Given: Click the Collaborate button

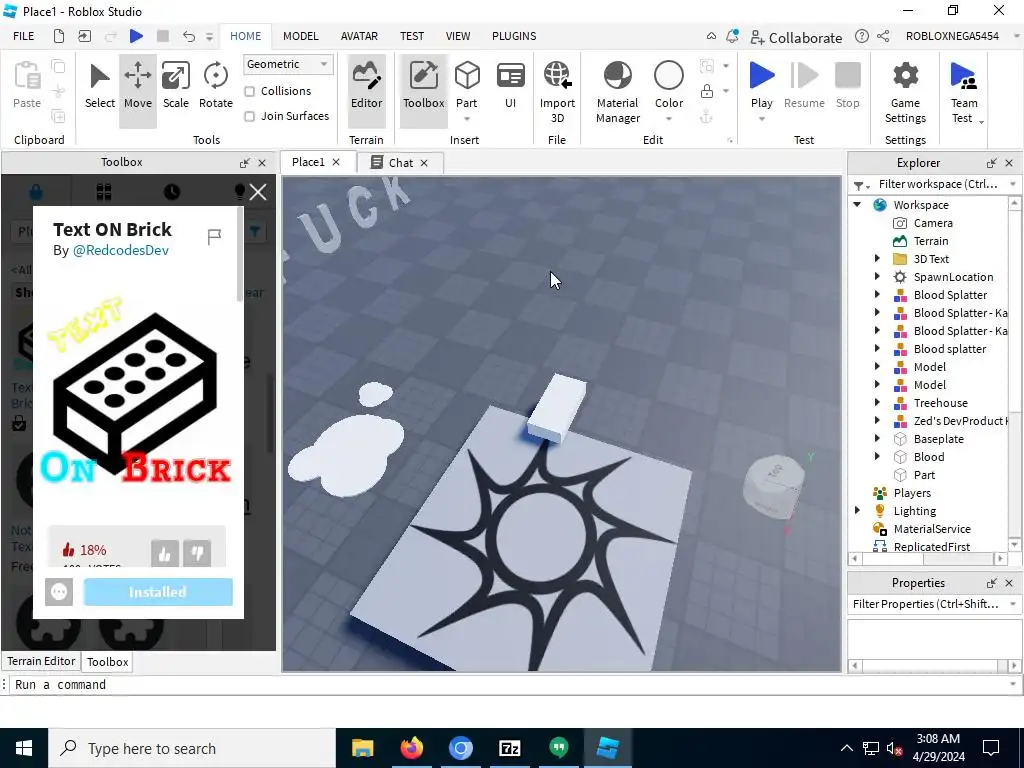Looking at the screenshot, I should click(796, 37).
